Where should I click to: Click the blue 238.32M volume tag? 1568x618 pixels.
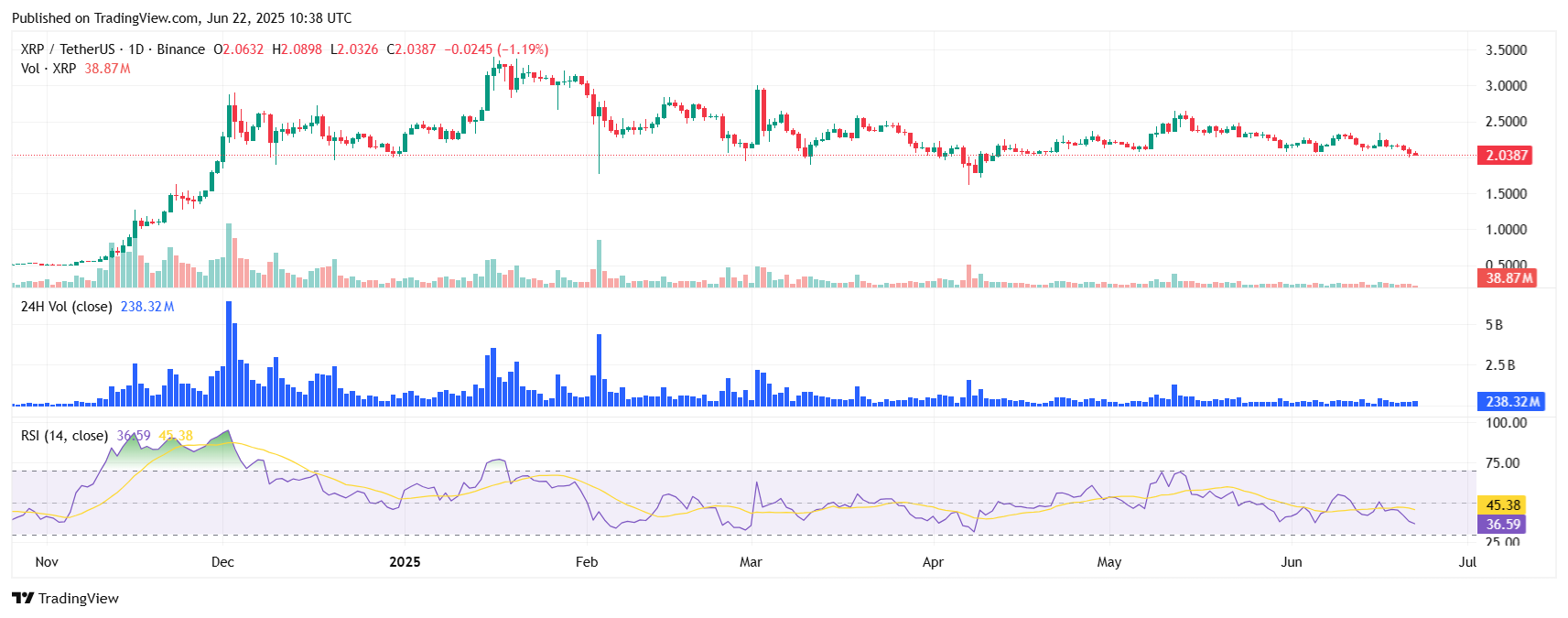coord(1511,402)
